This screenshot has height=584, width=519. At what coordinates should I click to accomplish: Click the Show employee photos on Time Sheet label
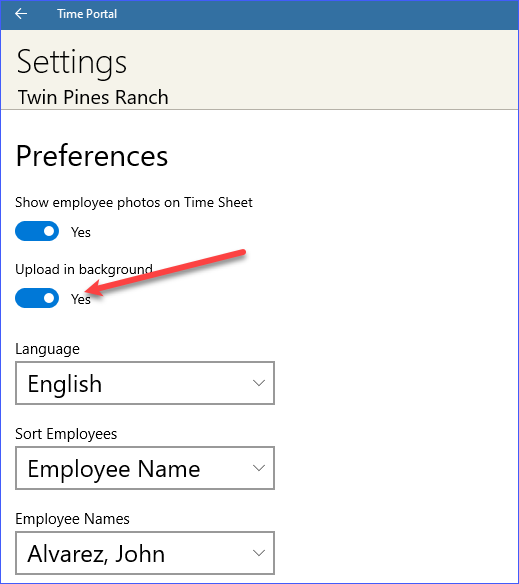(134, 203)
